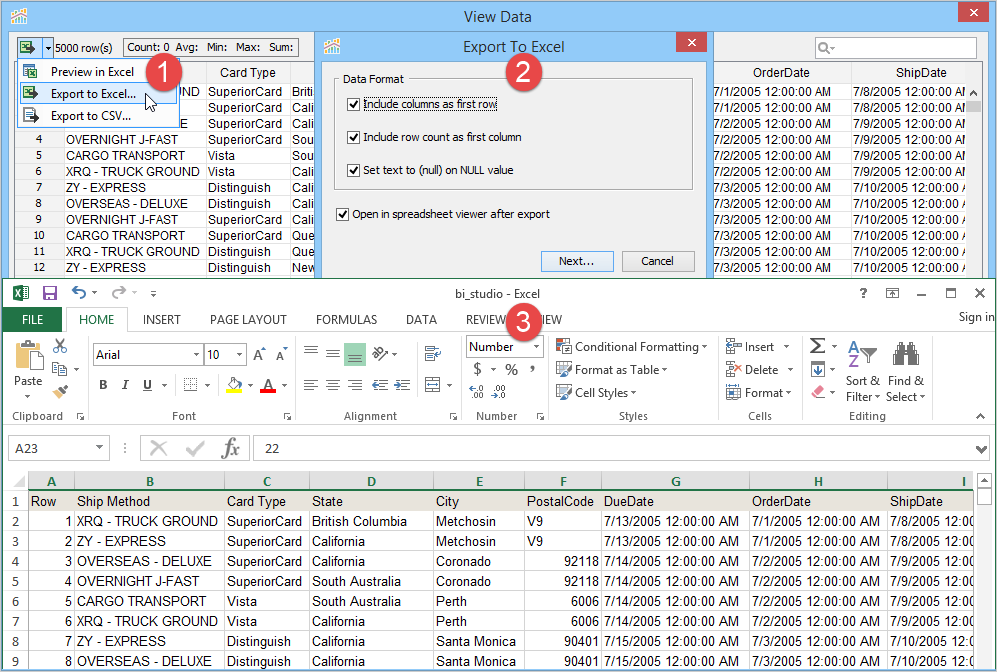The height and width of the screenshot is (672, 997).
Task: Open the font size dropdown
Action: pos(239,355)
